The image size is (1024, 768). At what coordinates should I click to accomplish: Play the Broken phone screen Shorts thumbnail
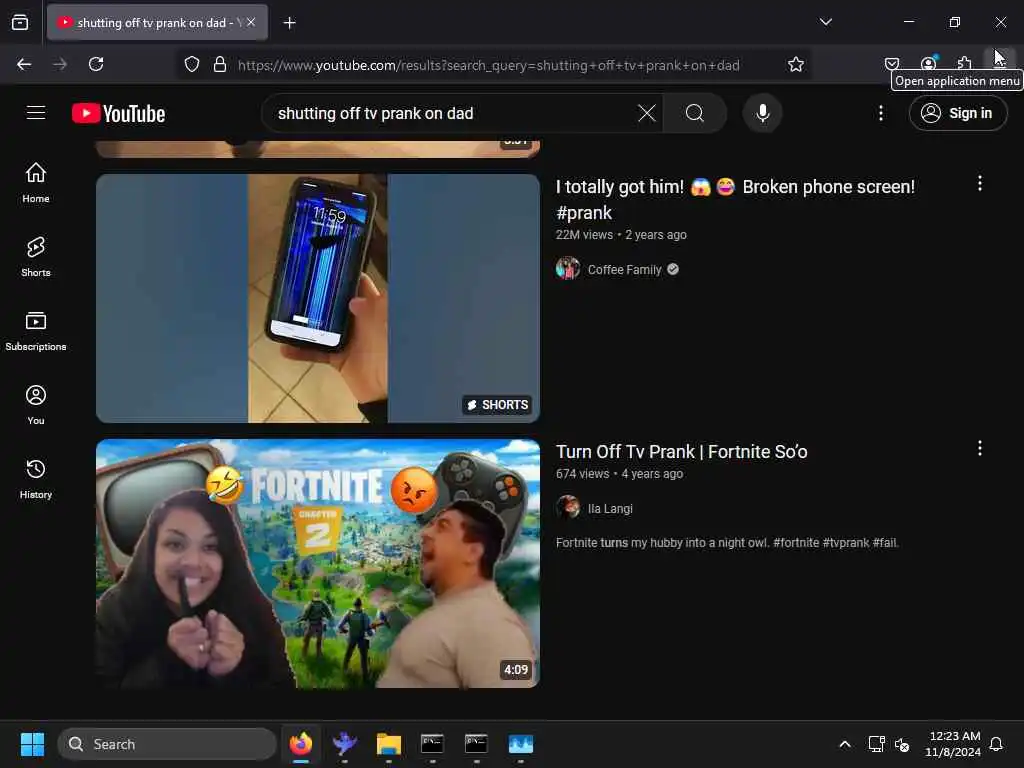[317, 298]
